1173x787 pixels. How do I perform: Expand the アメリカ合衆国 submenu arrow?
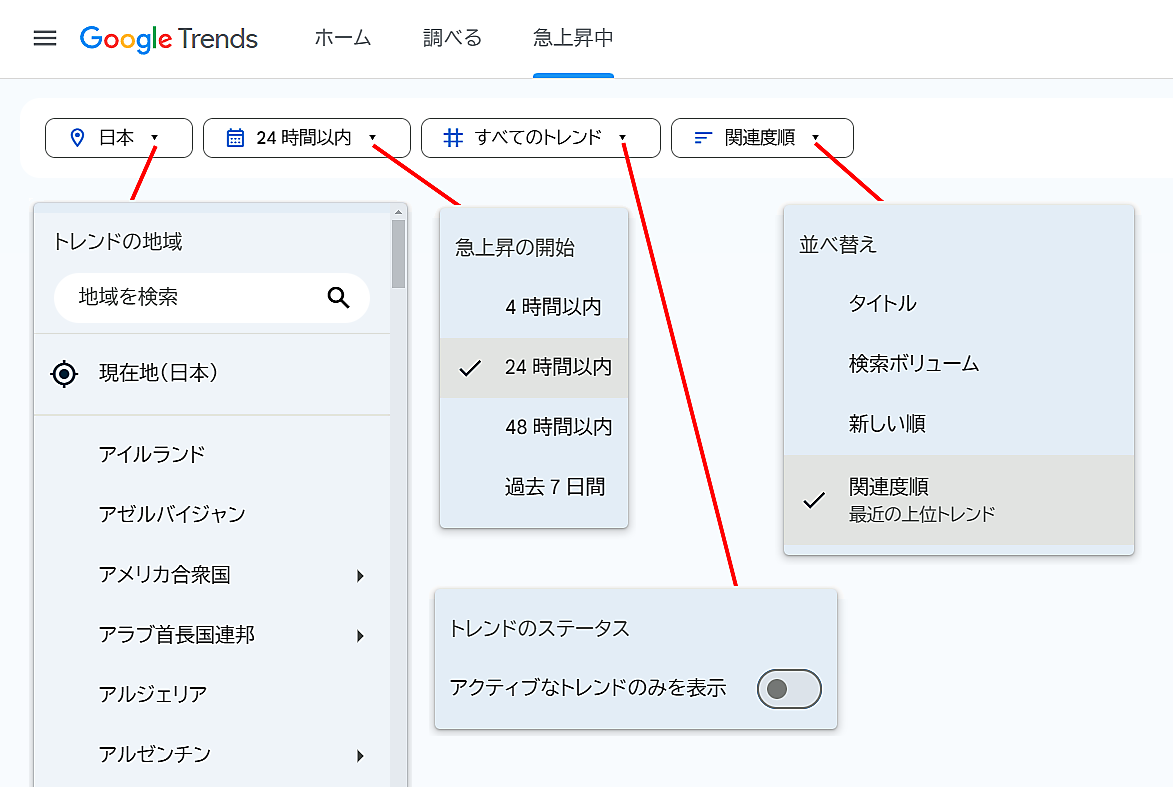(x=361, y=576)
